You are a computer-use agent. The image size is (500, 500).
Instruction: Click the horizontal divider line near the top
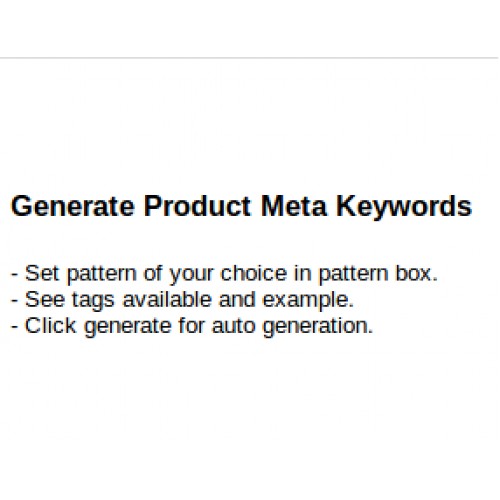tap(249, 58)
